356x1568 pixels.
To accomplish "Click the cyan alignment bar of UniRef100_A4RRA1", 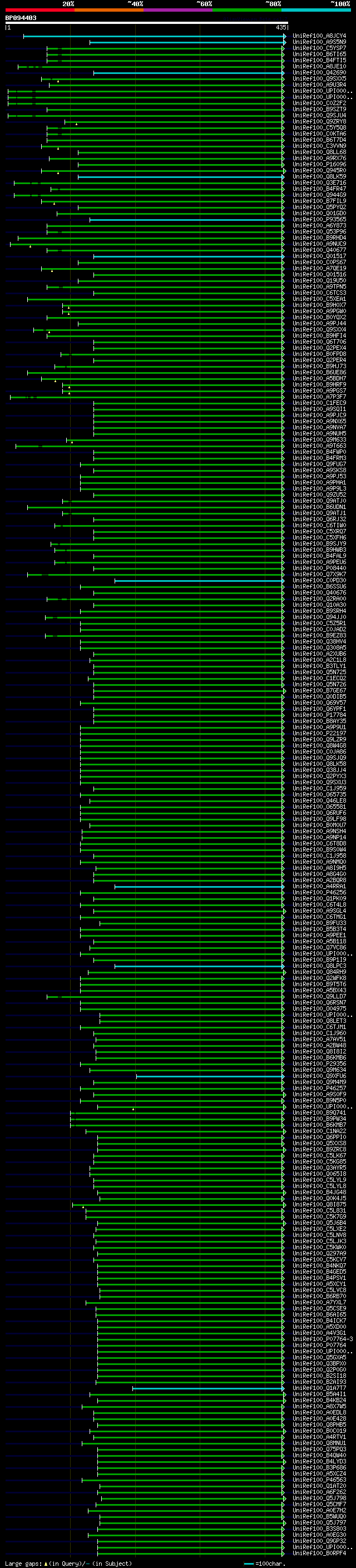I will click(200, 887).
